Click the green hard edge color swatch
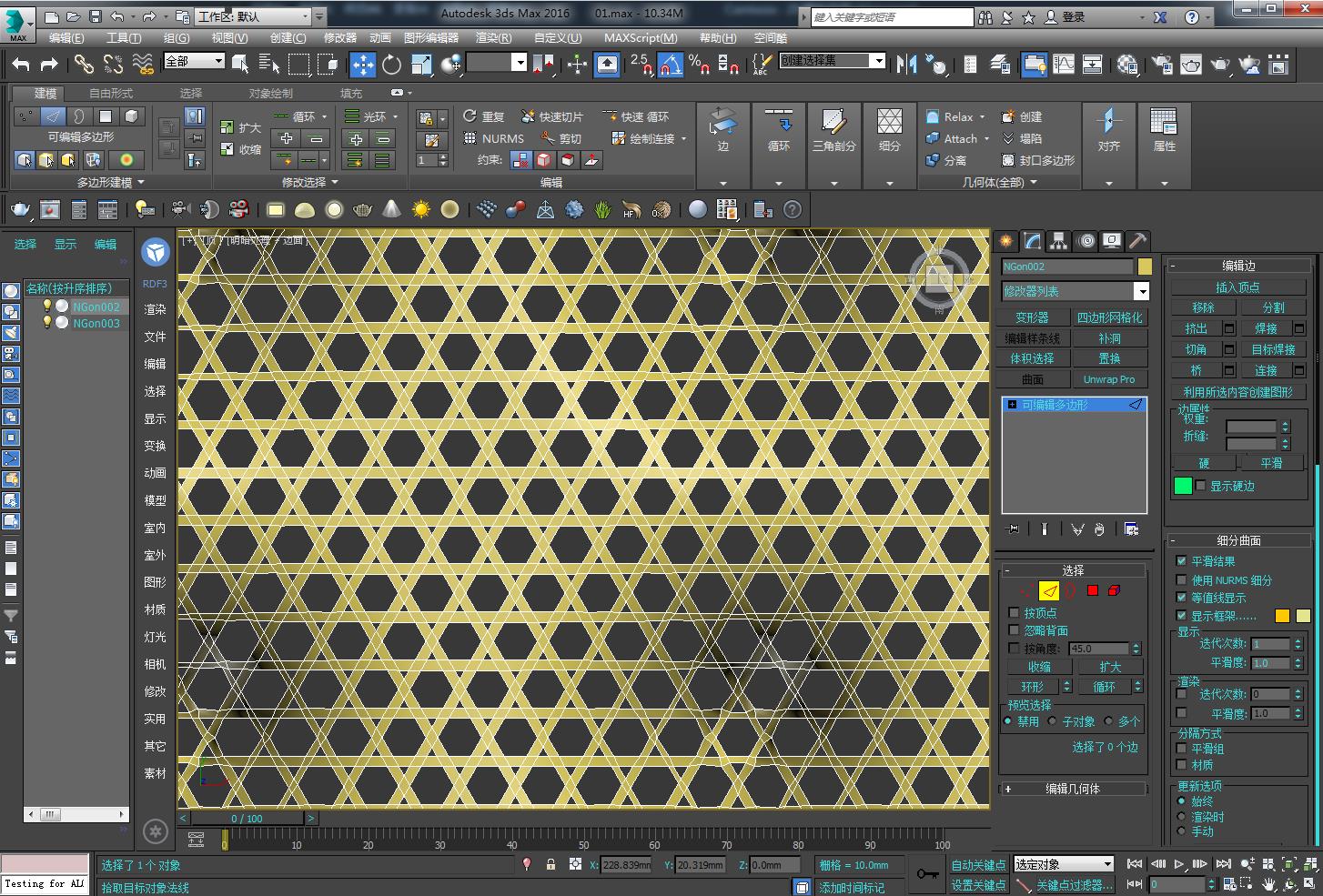1323x896 pixels. pos(1183,486)
